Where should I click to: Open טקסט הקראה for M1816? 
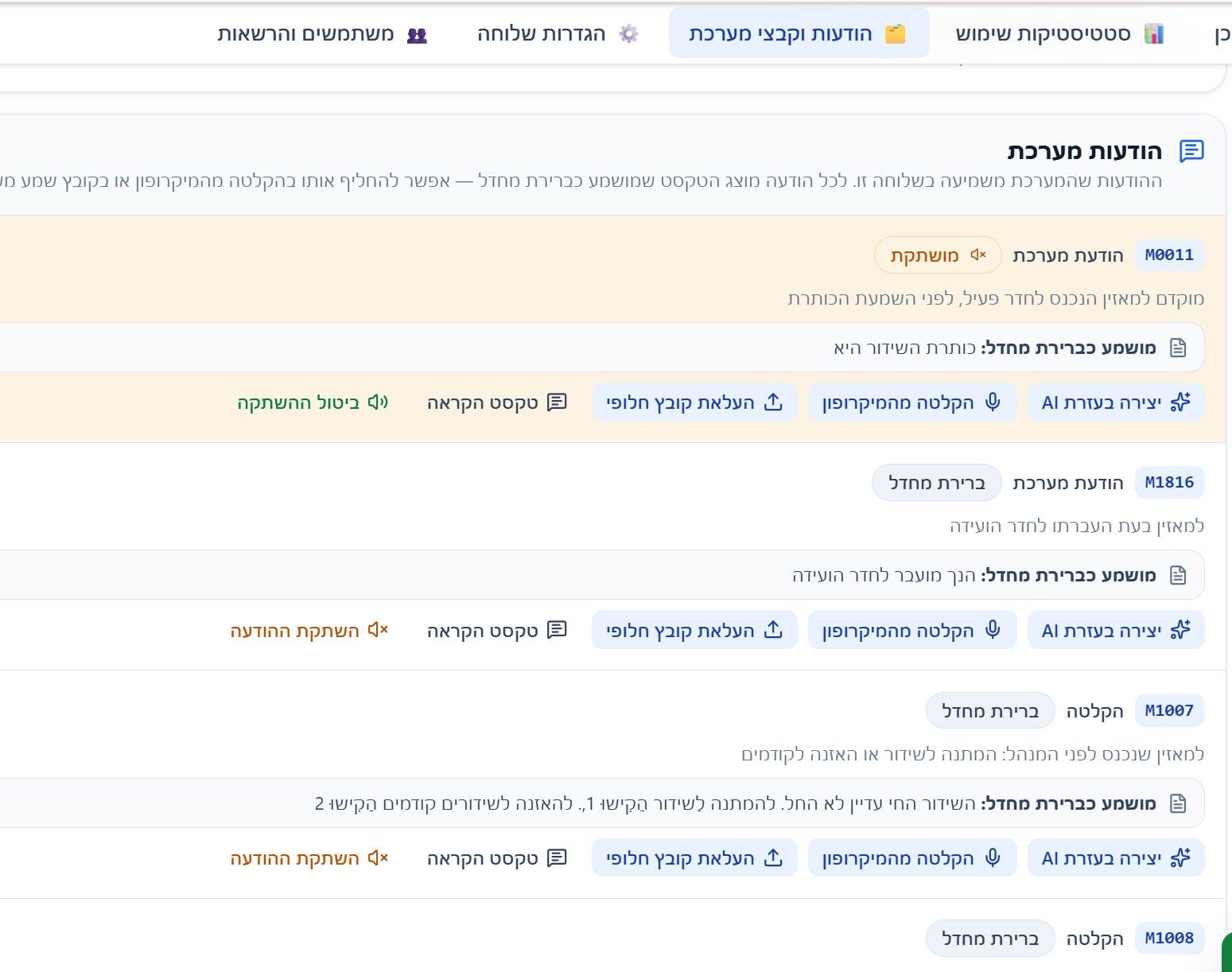click(497, 631)
